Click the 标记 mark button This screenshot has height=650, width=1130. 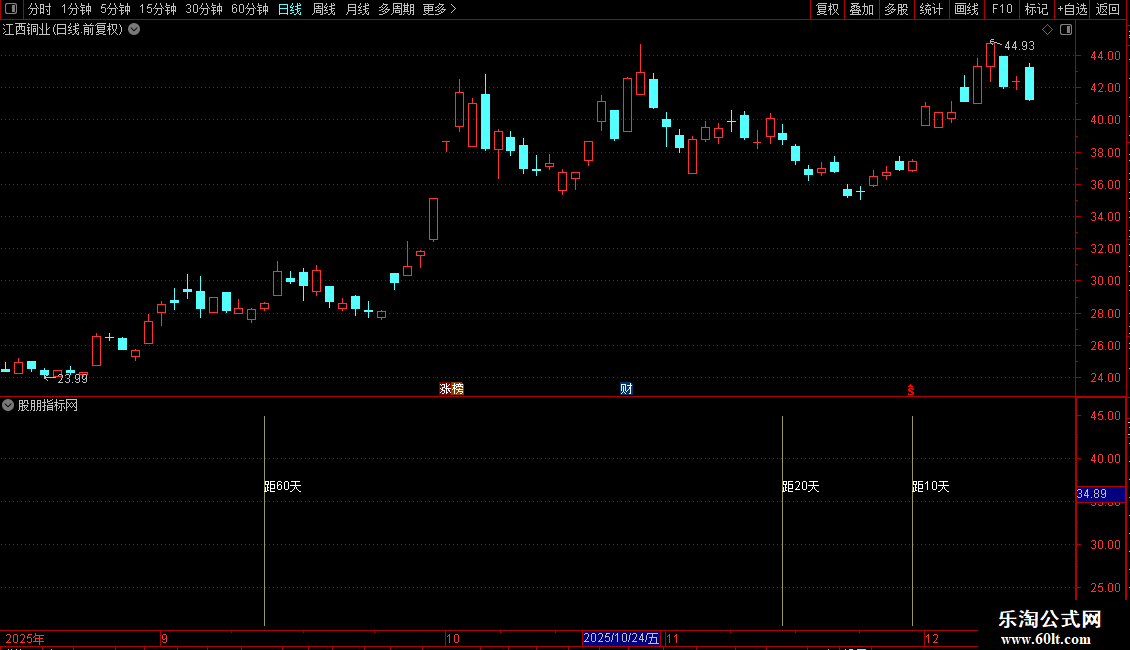(x=1036, y=9)
